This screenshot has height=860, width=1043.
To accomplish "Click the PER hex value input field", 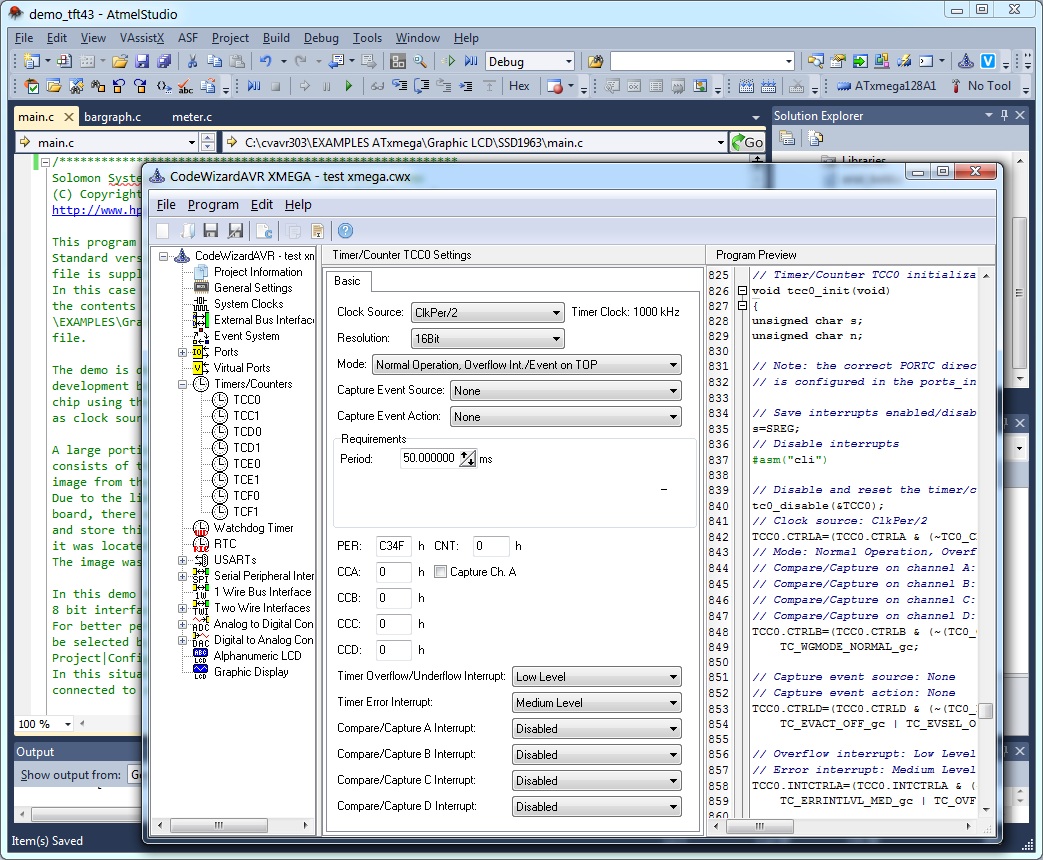I will [x=393, y=546].
